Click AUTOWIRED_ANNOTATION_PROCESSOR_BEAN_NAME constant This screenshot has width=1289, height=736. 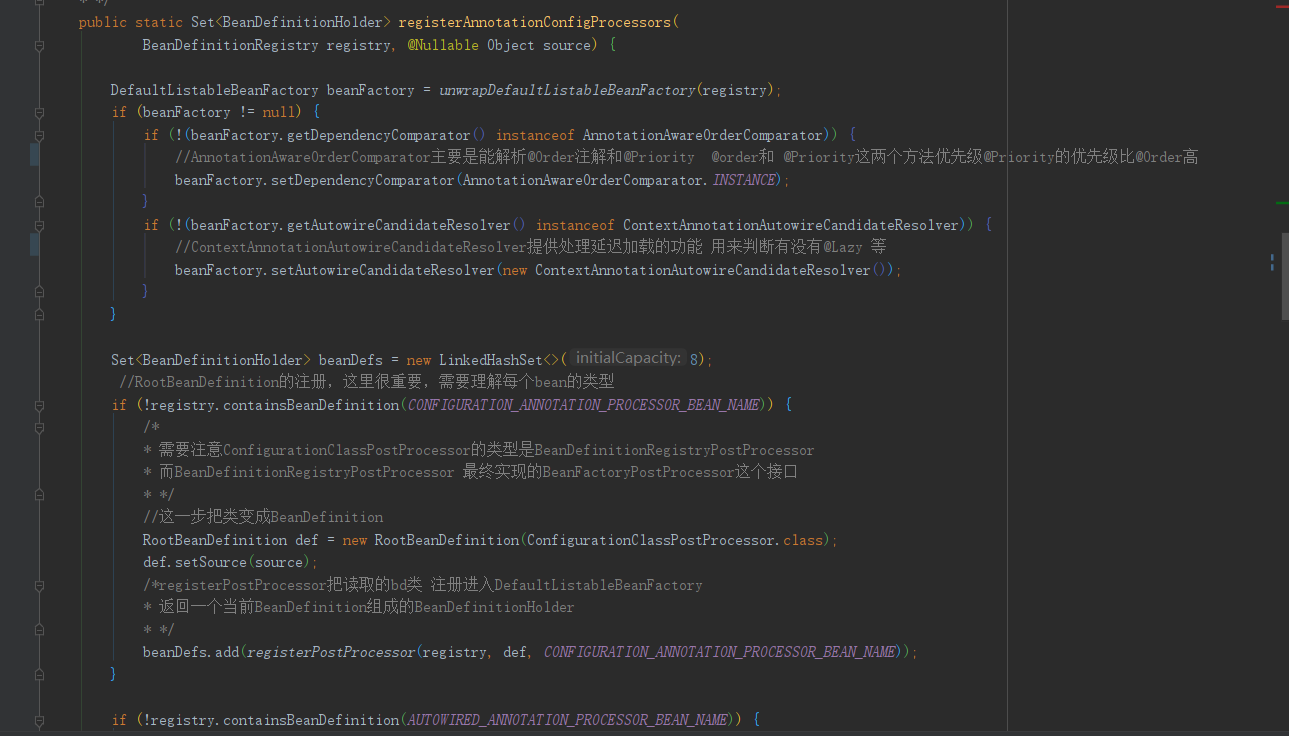tap(568, 720)
